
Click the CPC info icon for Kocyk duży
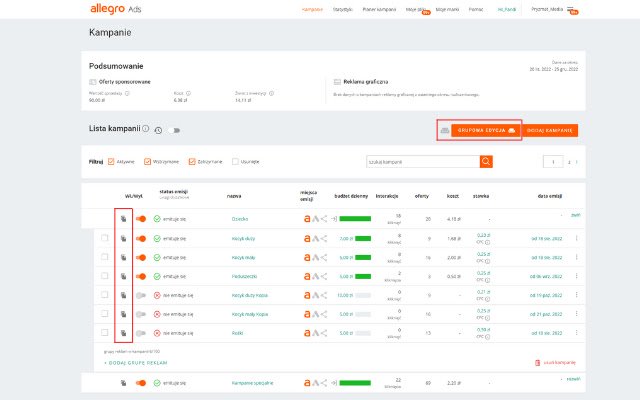487,242
